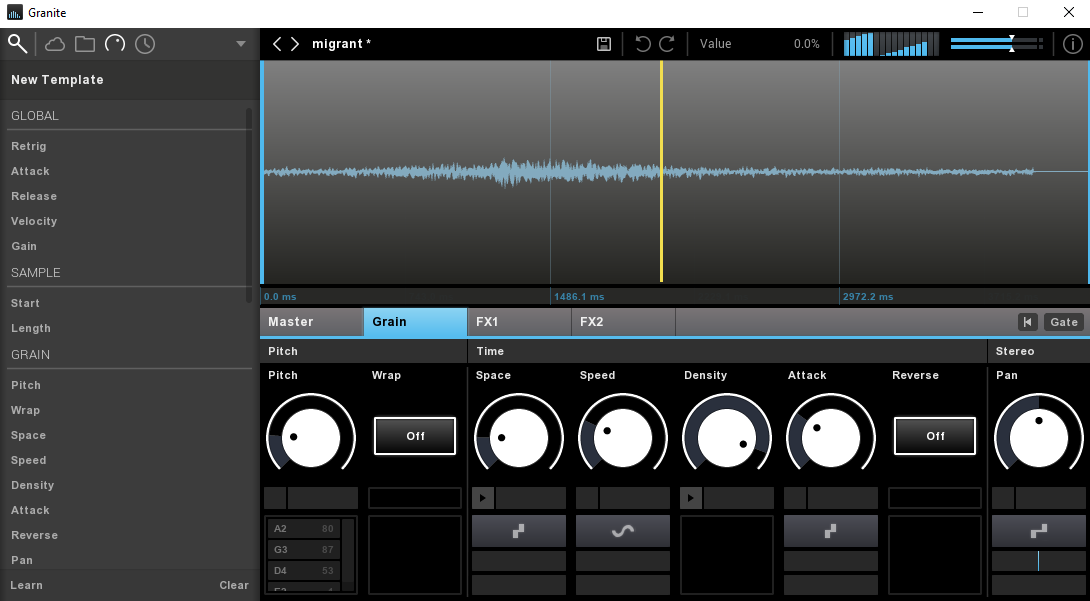This screenshot has width=1090, height=601.
Task: Redo the last change
Action: pos(667,44)
